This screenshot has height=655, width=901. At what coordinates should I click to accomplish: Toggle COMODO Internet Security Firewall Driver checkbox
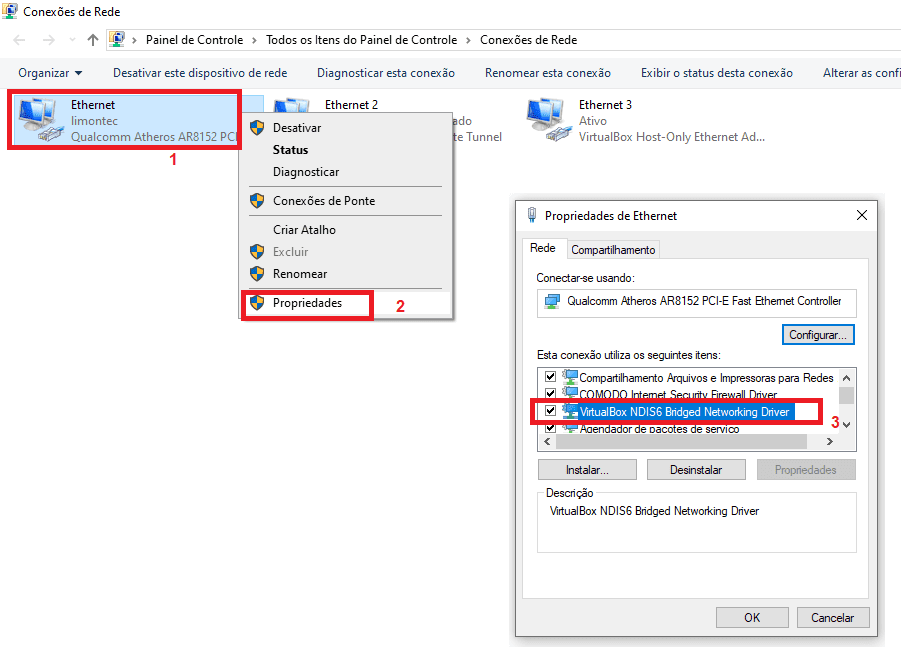(x=550, y=394)
